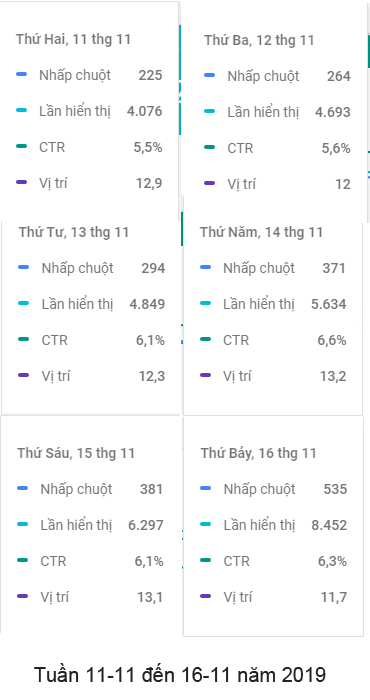Click blue Nhấp chuột marker for 11 thg 11
Viewport: 370px width, 700px height.
21,75
